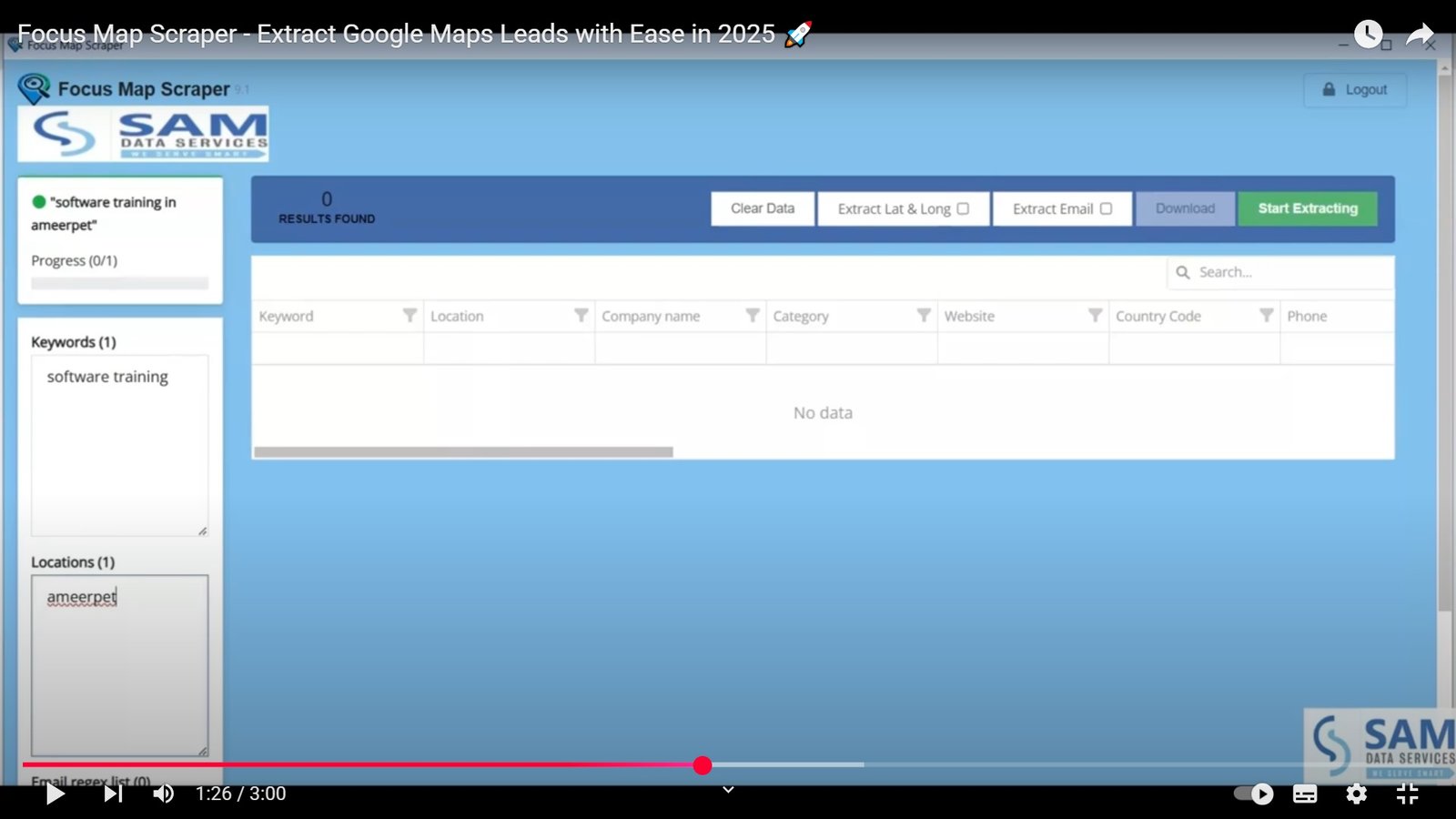Viewport: 1456px width, 819px height.
Task: Click the extraction Progress bar
Action: coord(119,283)
